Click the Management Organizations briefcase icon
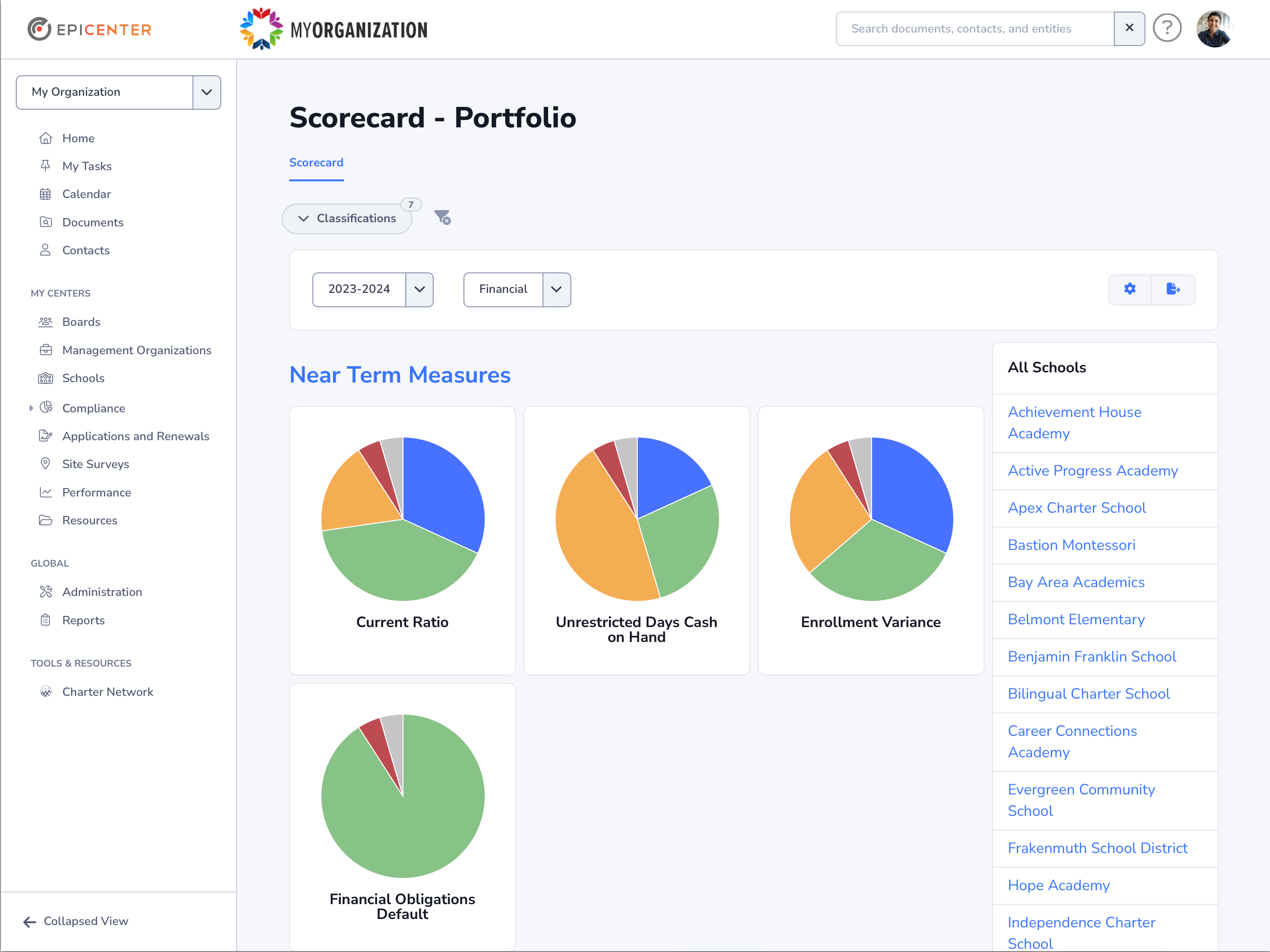This screenshot has height=952, width=1270. 46,350
